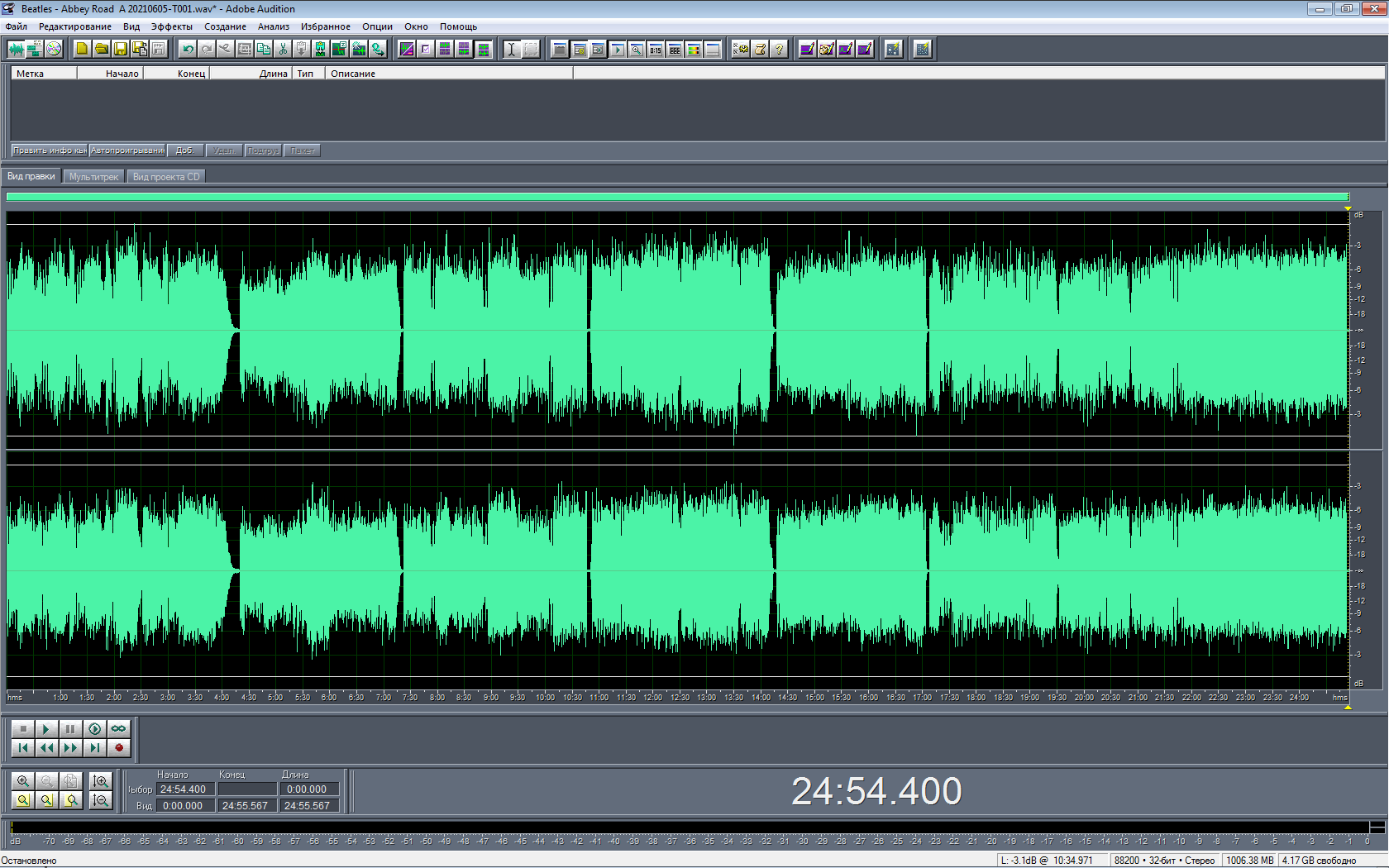Open help with the question mark icon
Screen dimensions: 1389x868
[x=779, y=50]
